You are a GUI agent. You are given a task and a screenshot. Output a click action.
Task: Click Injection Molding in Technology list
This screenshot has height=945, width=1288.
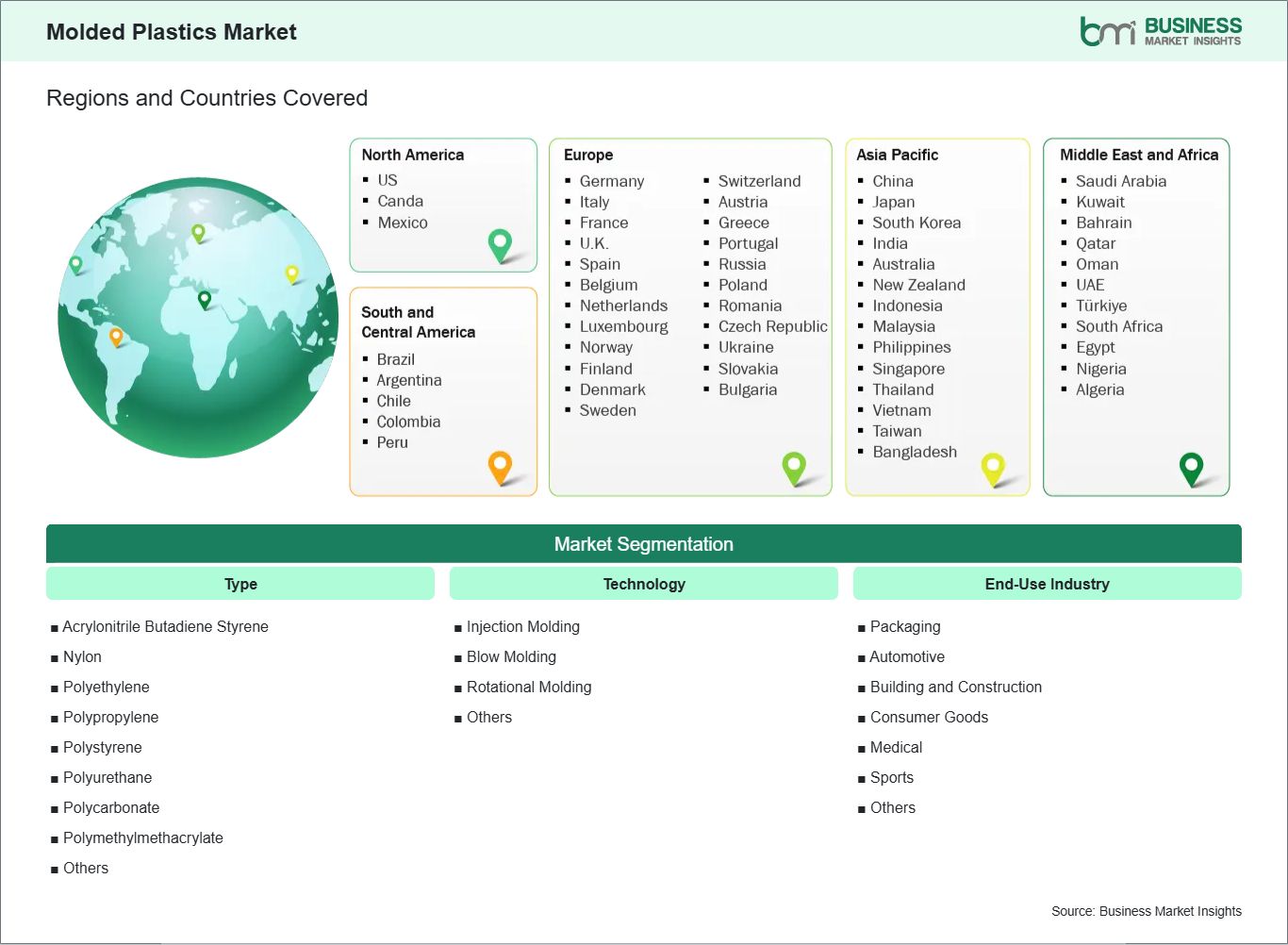click(522, 626)
